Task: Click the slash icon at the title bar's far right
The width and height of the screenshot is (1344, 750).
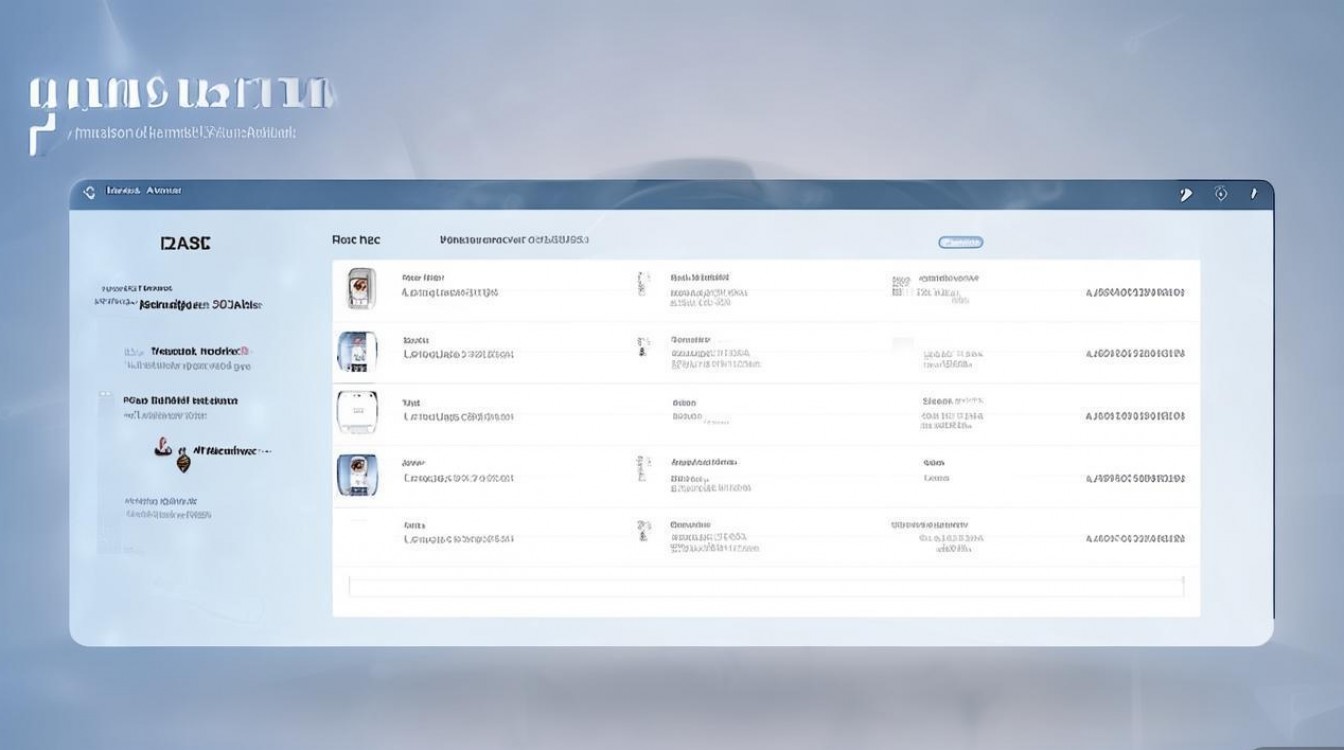Action: click(x=1252, y=194)
